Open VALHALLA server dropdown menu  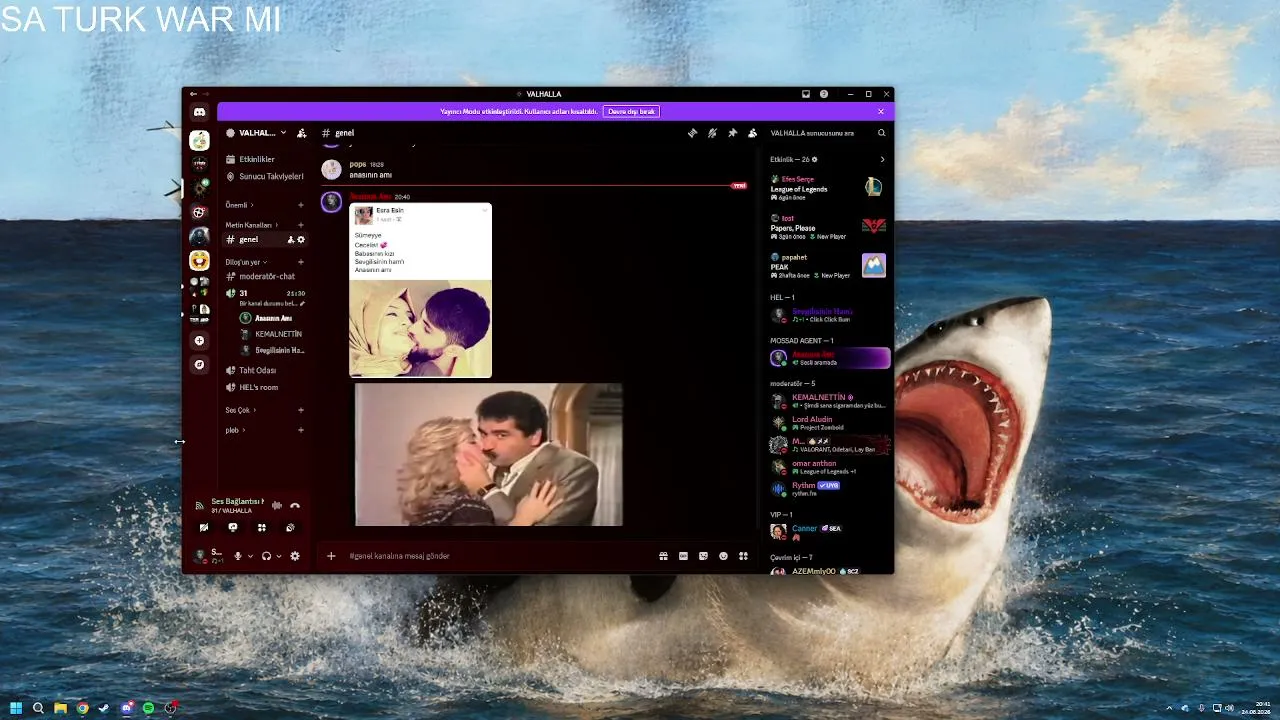(x=256, y=133)
